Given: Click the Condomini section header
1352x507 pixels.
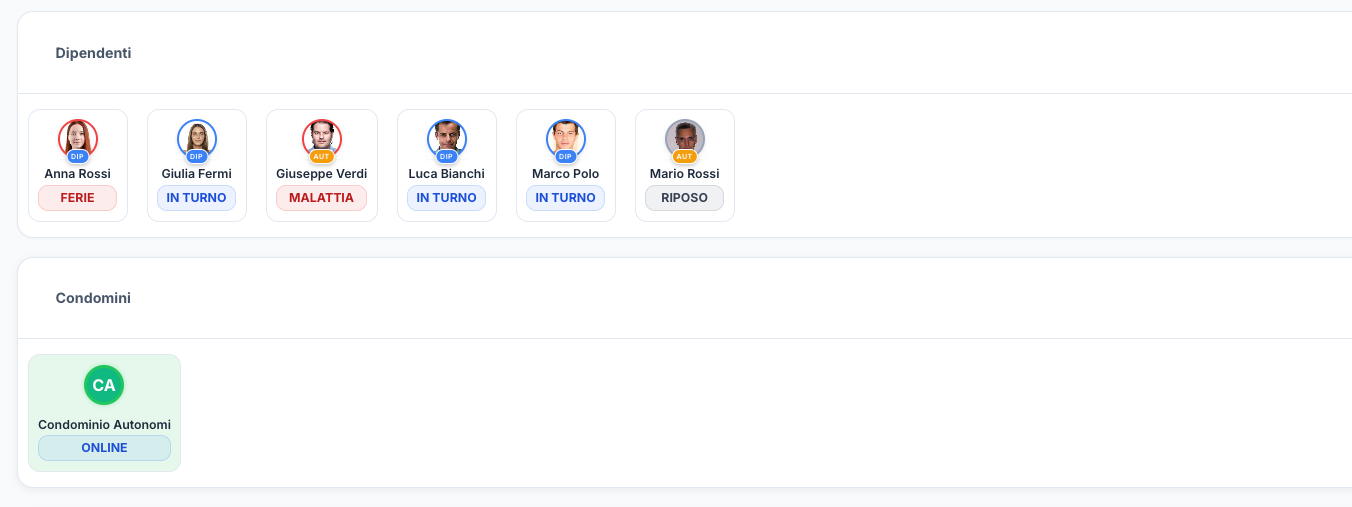Looking at the screenshot, I should pos(93,298).
